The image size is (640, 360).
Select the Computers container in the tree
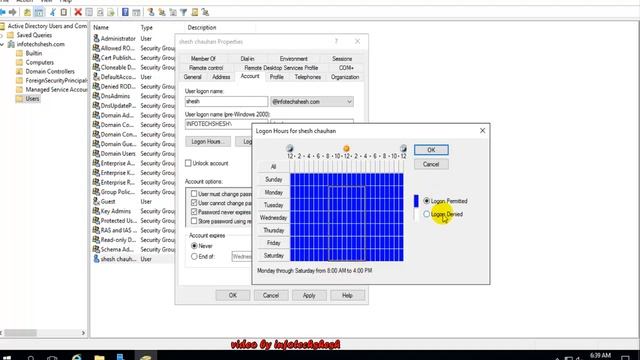tap(40, 62)
